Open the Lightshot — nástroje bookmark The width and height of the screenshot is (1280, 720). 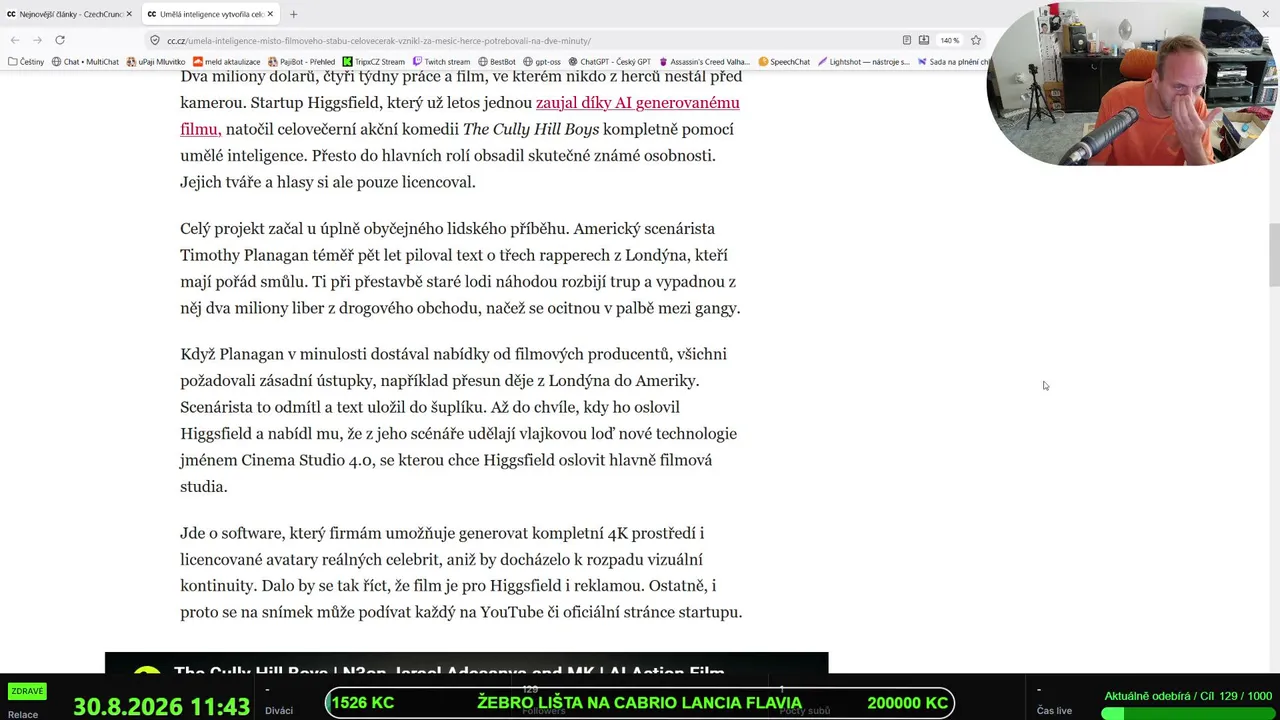click(864, 62)
